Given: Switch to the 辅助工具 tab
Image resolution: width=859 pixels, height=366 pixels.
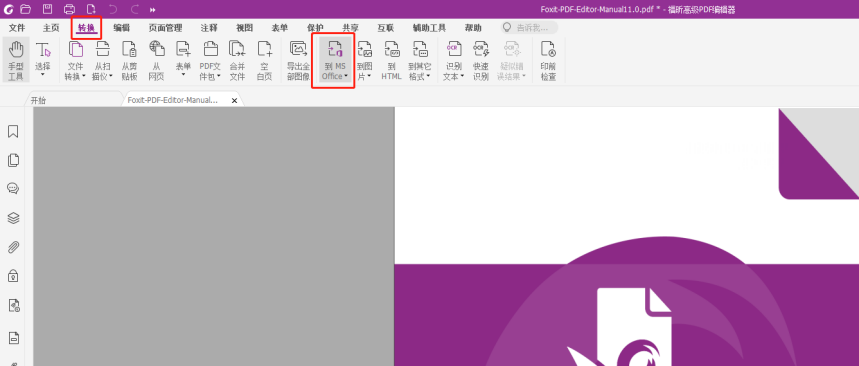Looking at the screenshot, I should point(430,28).
